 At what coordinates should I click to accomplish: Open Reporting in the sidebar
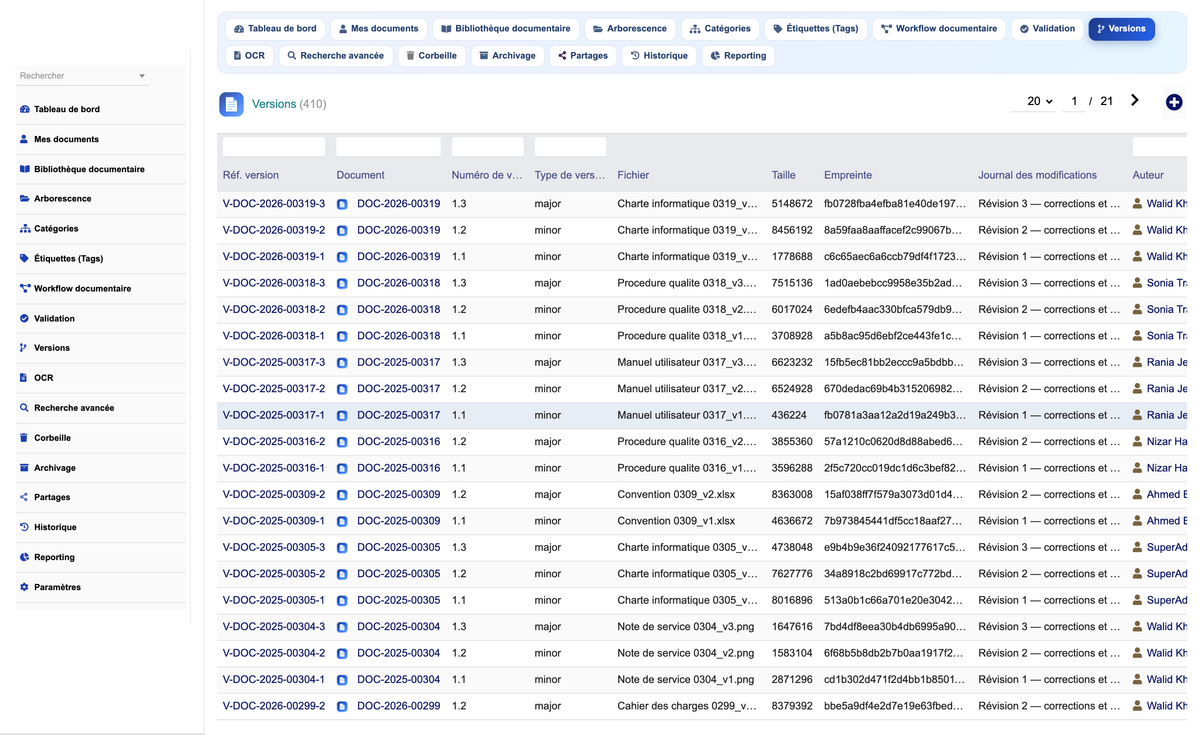pyautogui.click(x=47, y=557)
